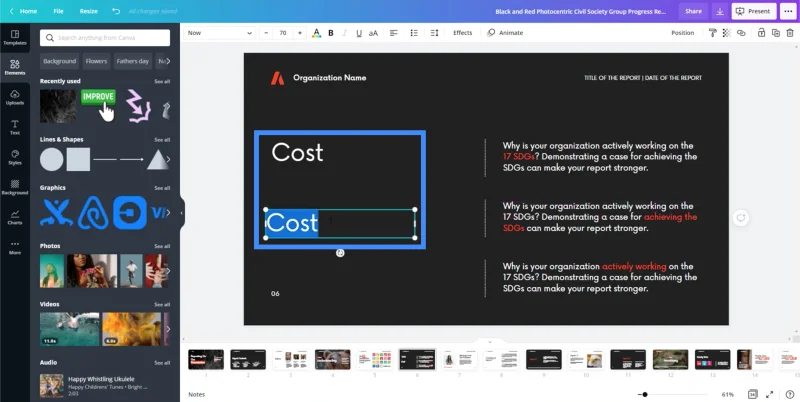The image size is (800, 402).
Task: Open the More sidebar options
Action: [15, 247]
